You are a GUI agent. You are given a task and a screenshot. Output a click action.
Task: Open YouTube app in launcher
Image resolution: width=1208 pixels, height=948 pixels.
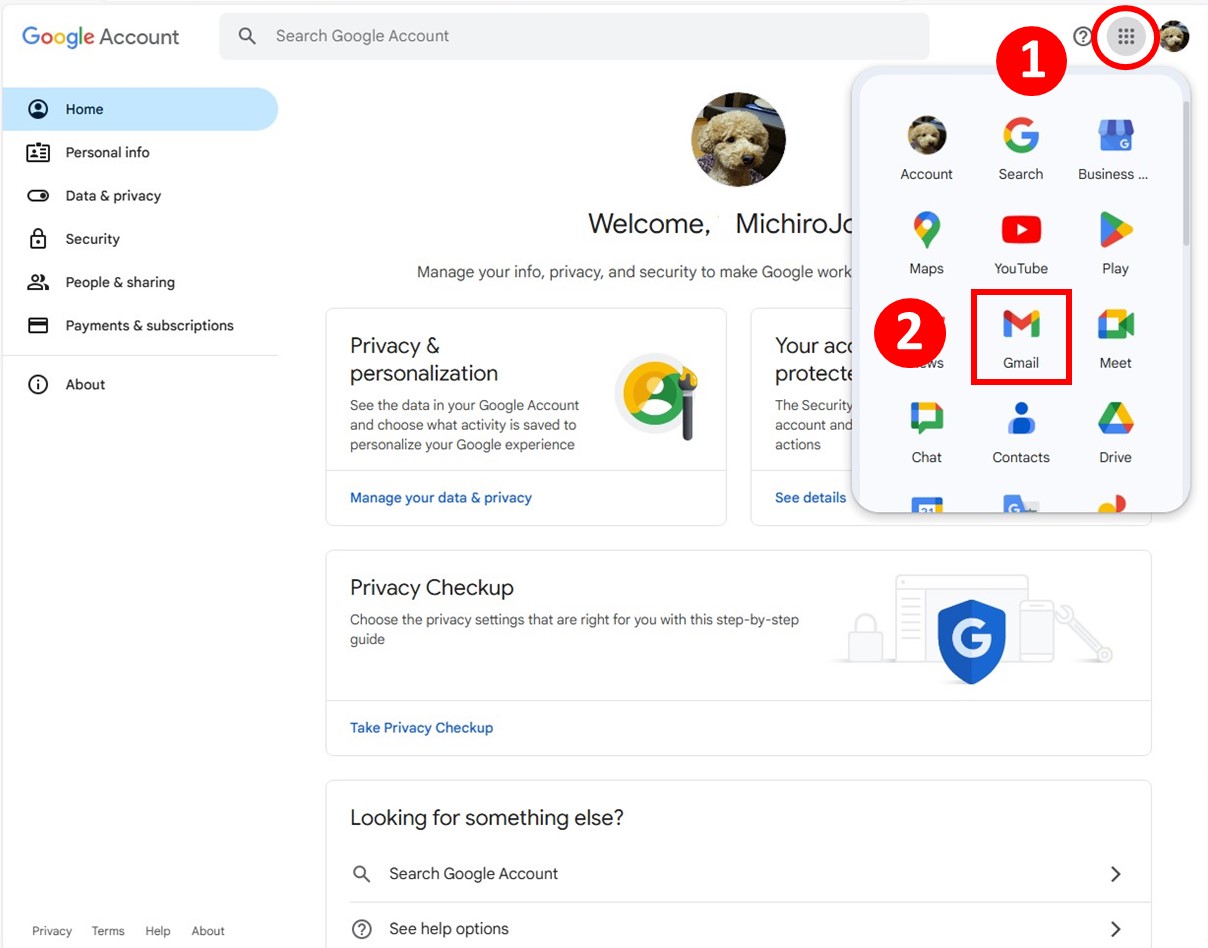[1021, 244]
